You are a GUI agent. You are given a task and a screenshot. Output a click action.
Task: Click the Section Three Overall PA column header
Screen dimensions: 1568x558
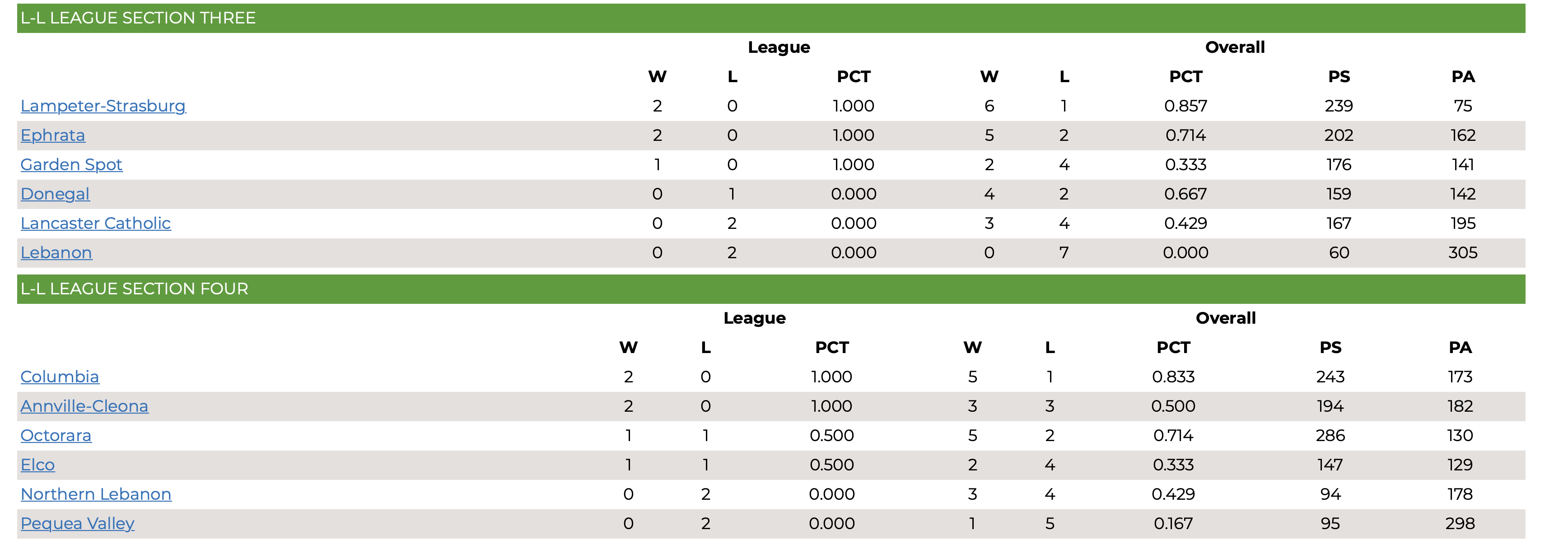click(x=1463, y=77)
